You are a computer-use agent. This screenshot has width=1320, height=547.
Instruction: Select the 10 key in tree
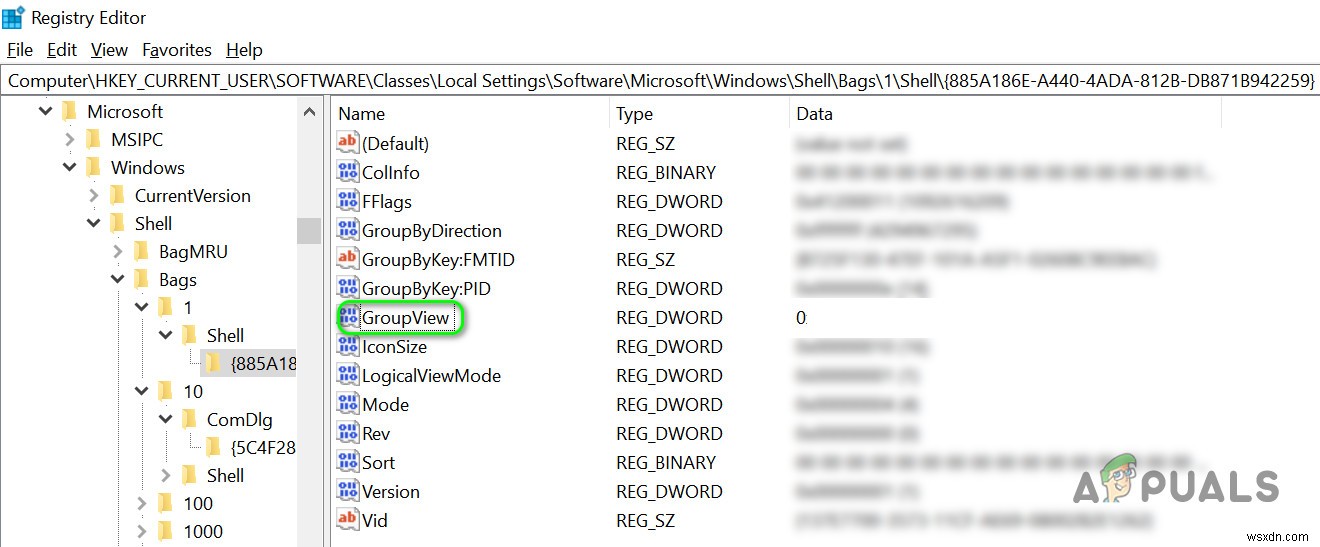pyautogui.click(x=193, y=391)
